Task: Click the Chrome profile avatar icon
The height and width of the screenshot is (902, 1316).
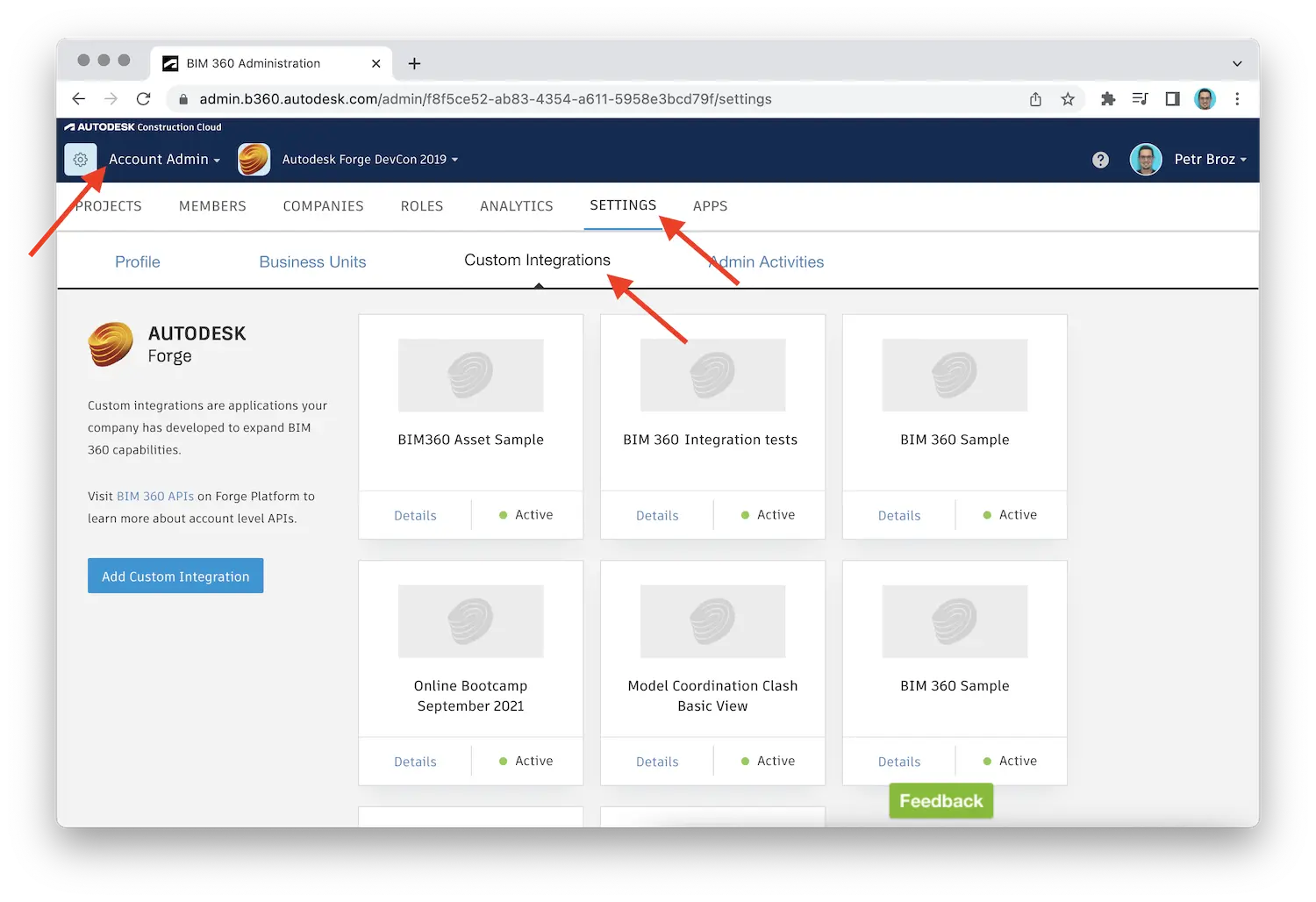Action: click(x=1205, y=99)
